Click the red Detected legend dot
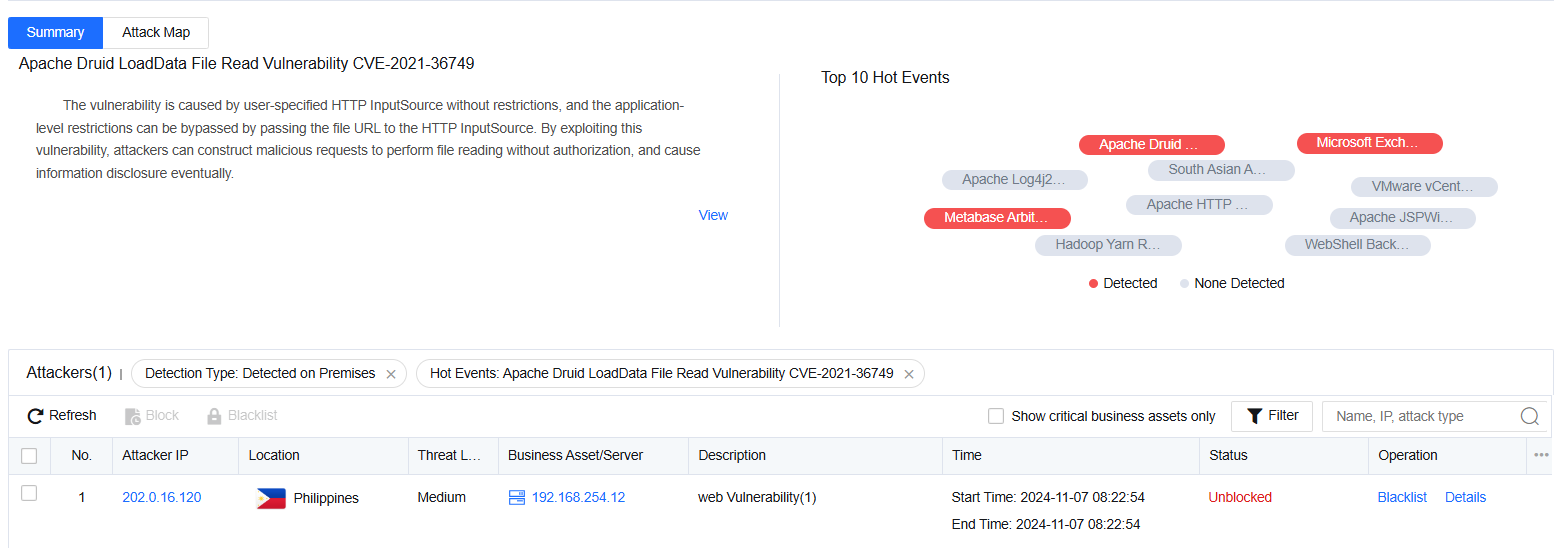1554x548 pixels. click(1093, 284)
